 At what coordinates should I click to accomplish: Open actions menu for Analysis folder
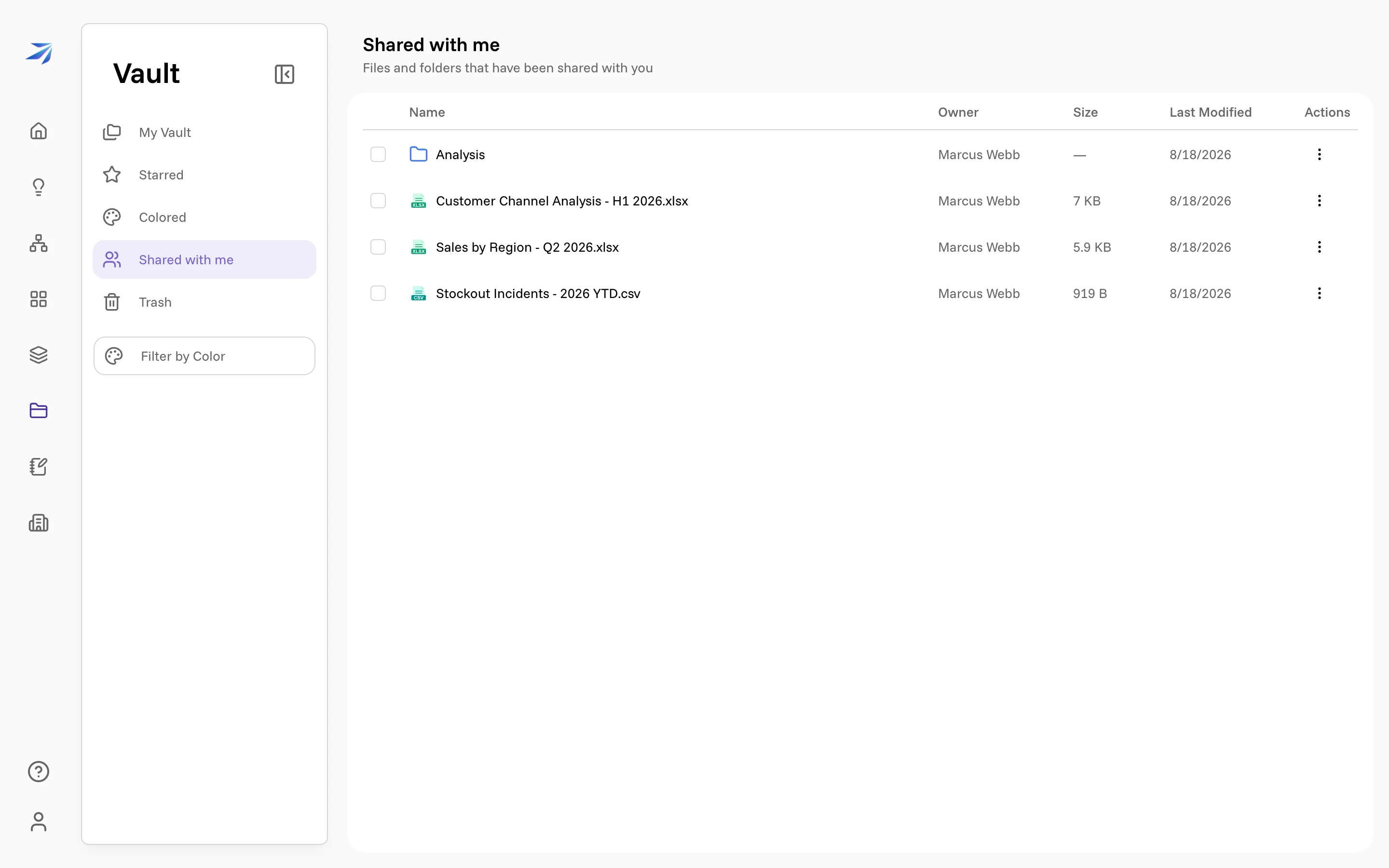click(x=1320, y=154)
